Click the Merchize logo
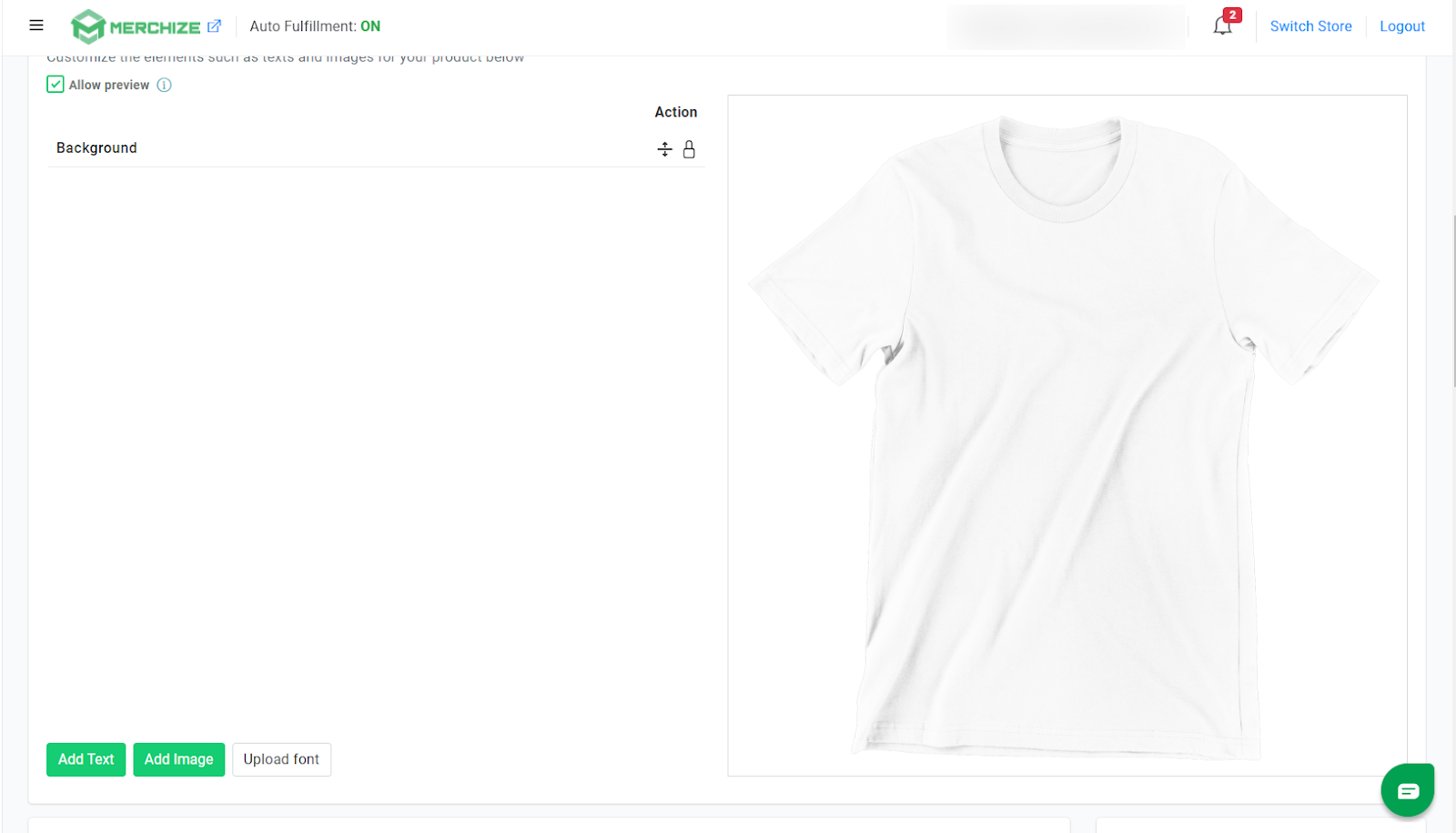 click(x=136, y=26)
